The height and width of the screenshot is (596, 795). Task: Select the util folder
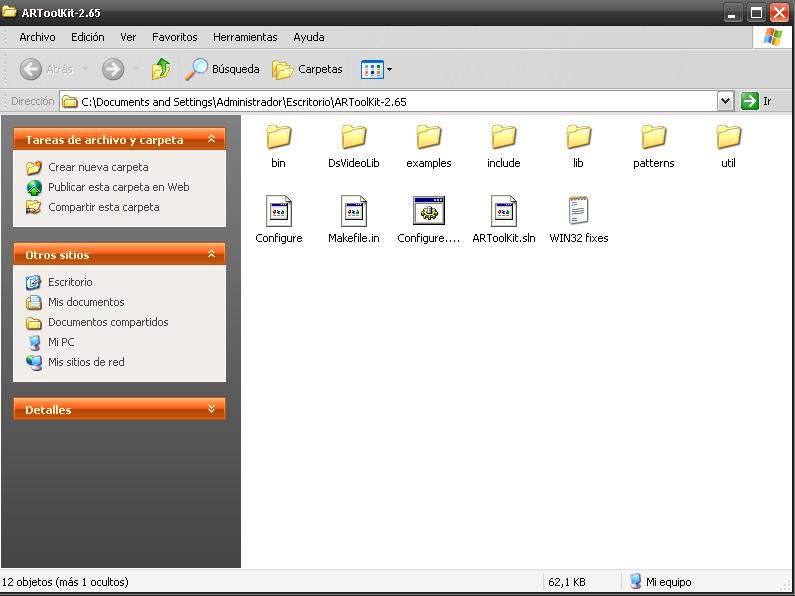pos(729,146)
